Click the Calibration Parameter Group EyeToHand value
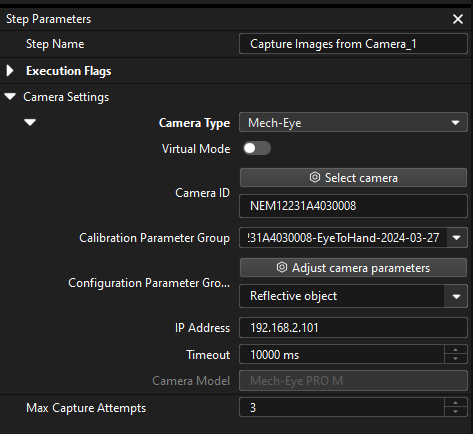This screenshot has height=434, width=473. pos(343,238)
